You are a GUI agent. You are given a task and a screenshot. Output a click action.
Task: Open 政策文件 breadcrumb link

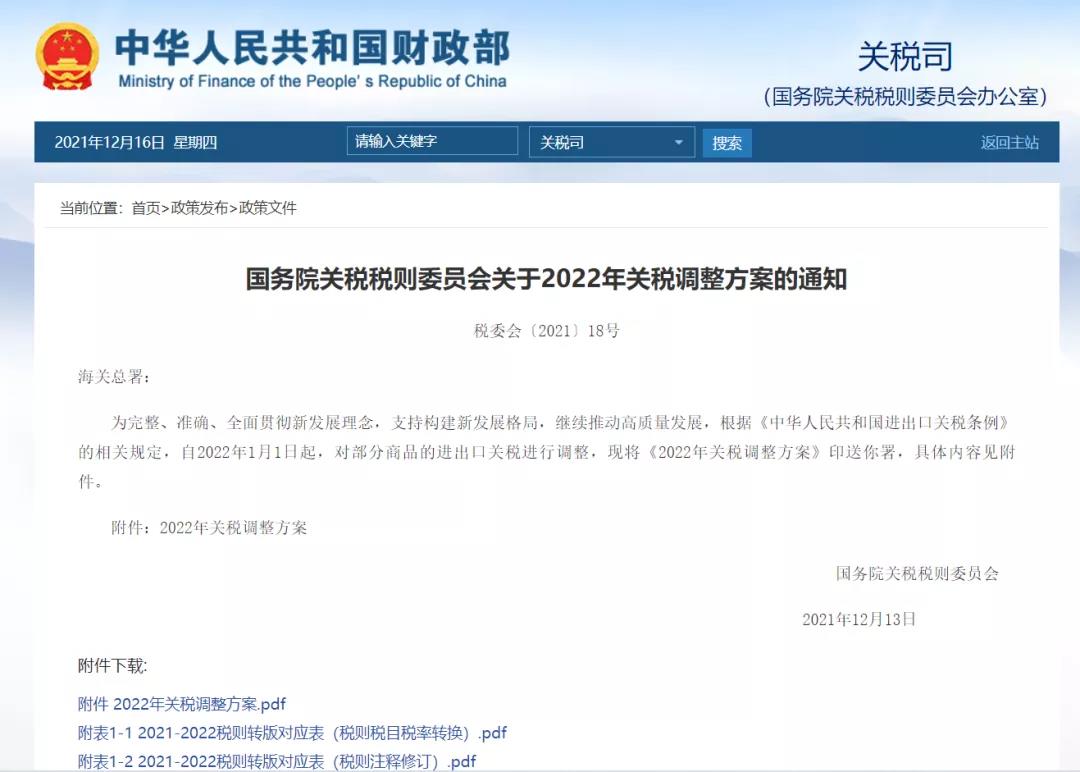pos(268,208)
